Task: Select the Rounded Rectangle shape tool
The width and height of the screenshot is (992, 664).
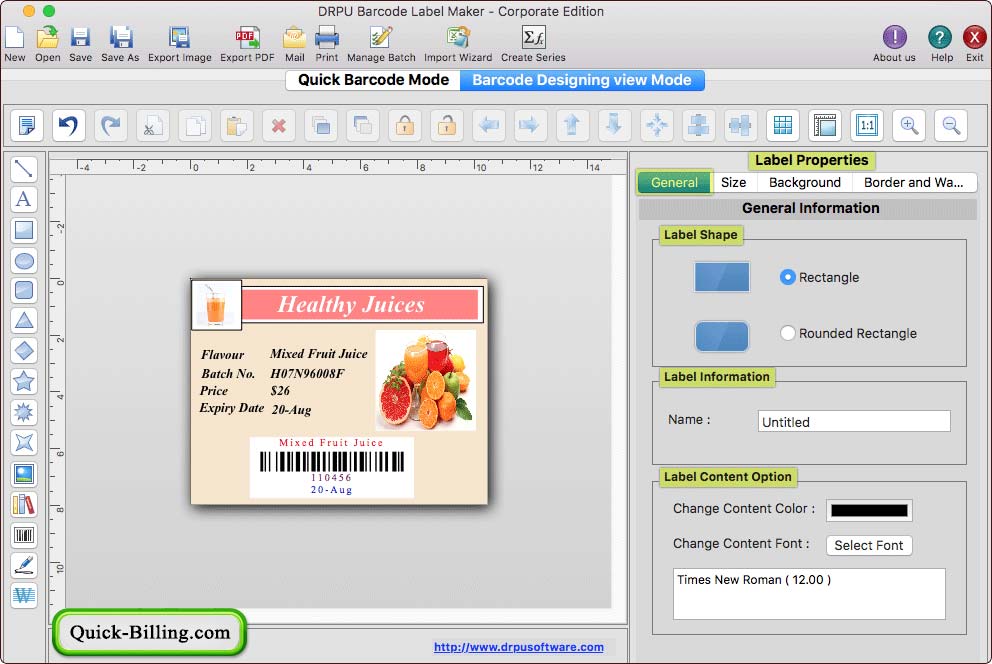Action: (x=24, y=290)
